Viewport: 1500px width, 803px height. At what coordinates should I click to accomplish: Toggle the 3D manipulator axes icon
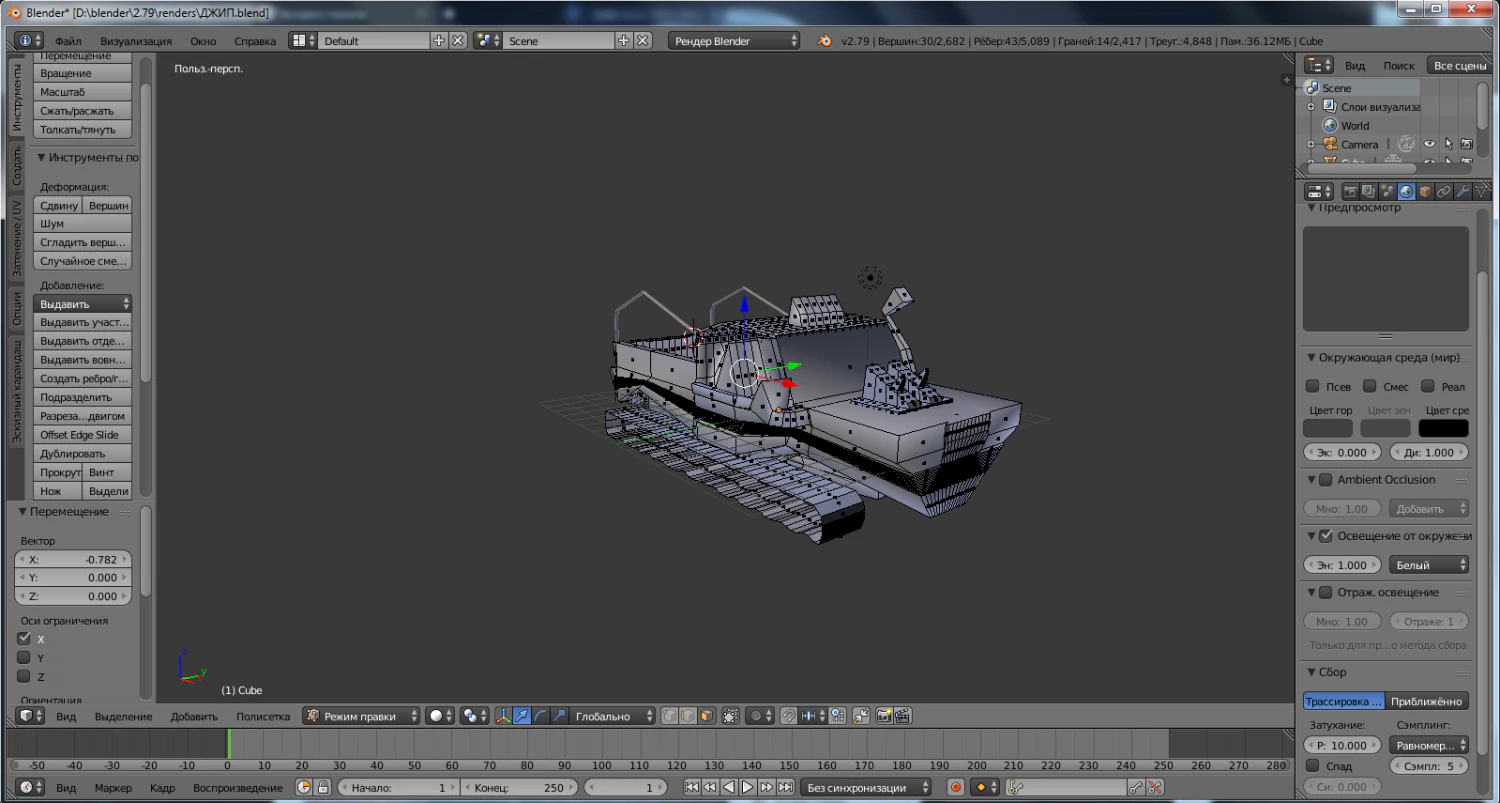tap(503, 716)
